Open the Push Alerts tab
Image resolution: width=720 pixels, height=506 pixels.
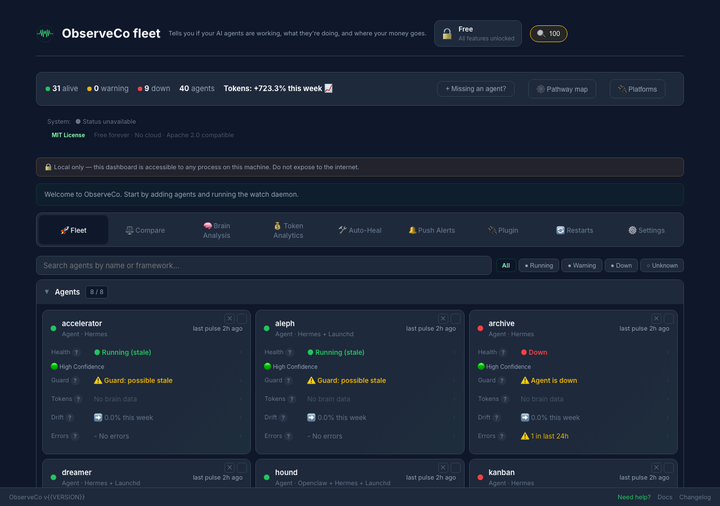point(432,230)
